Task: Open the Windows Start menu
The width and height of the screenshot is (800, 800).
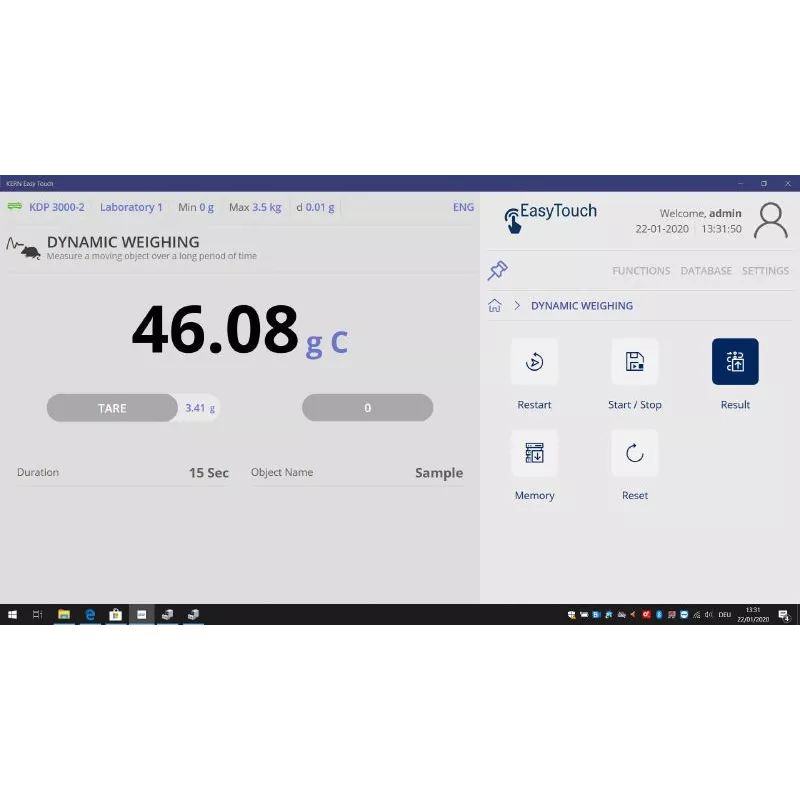Action: pyautogui.click(x=13, y=615)
